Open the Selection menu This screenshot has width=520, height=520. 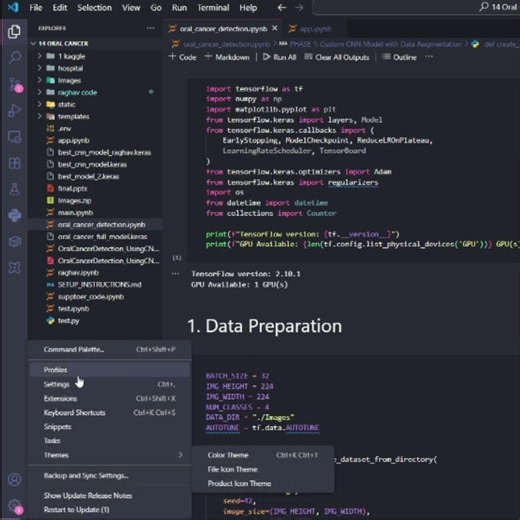(x=94, y=7)
